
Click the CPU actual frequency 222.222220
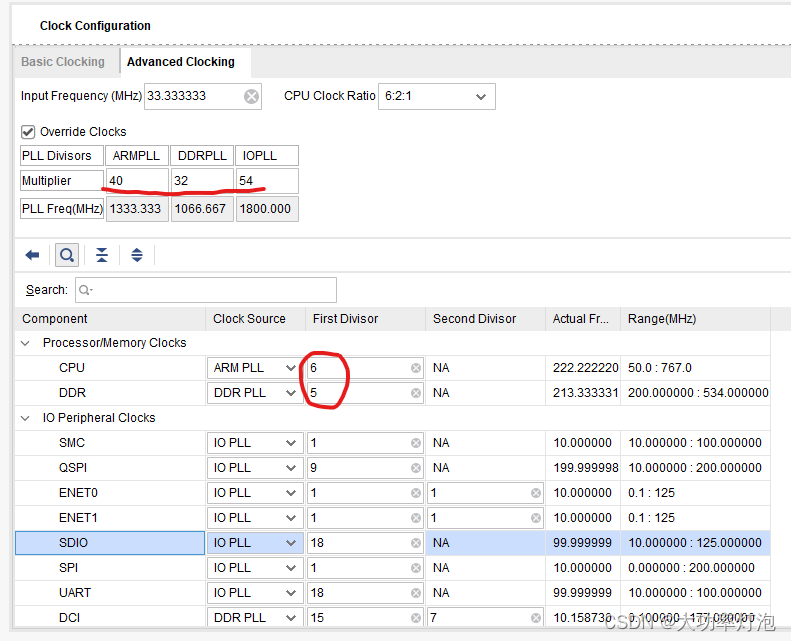point(585,368)
